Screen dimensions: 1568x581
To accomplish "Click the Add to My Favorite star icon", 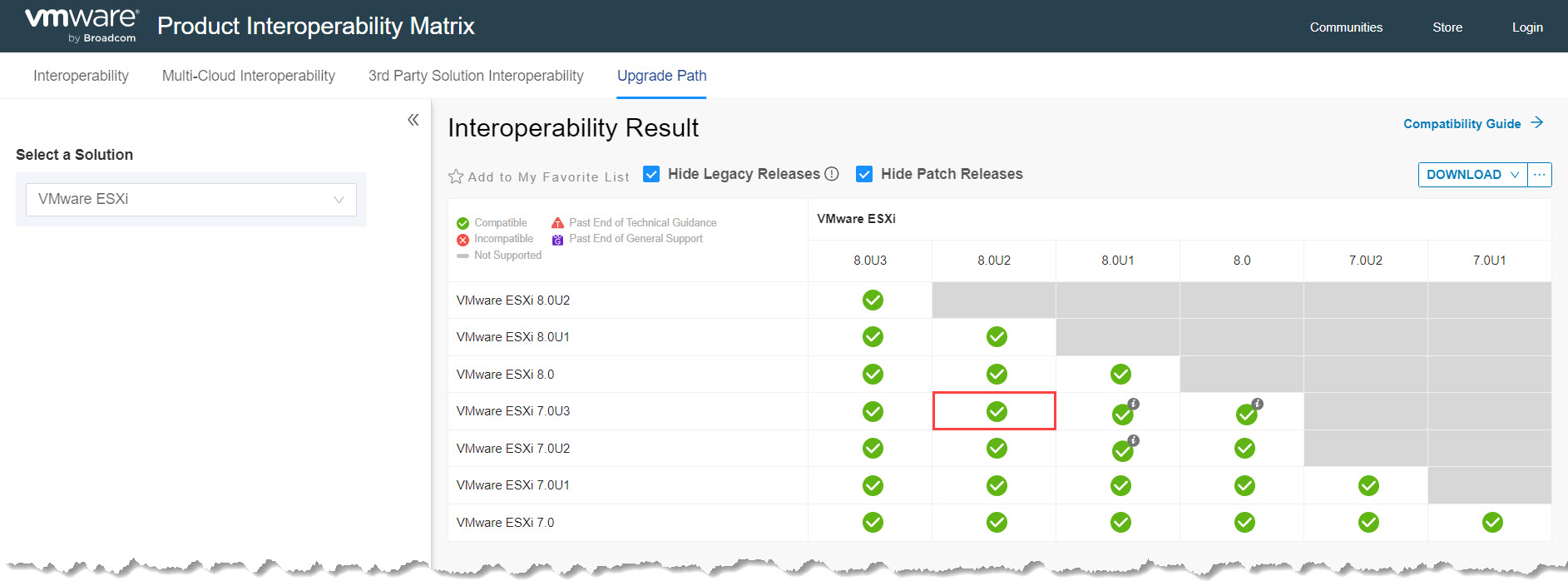I will [x=456, y=176].
